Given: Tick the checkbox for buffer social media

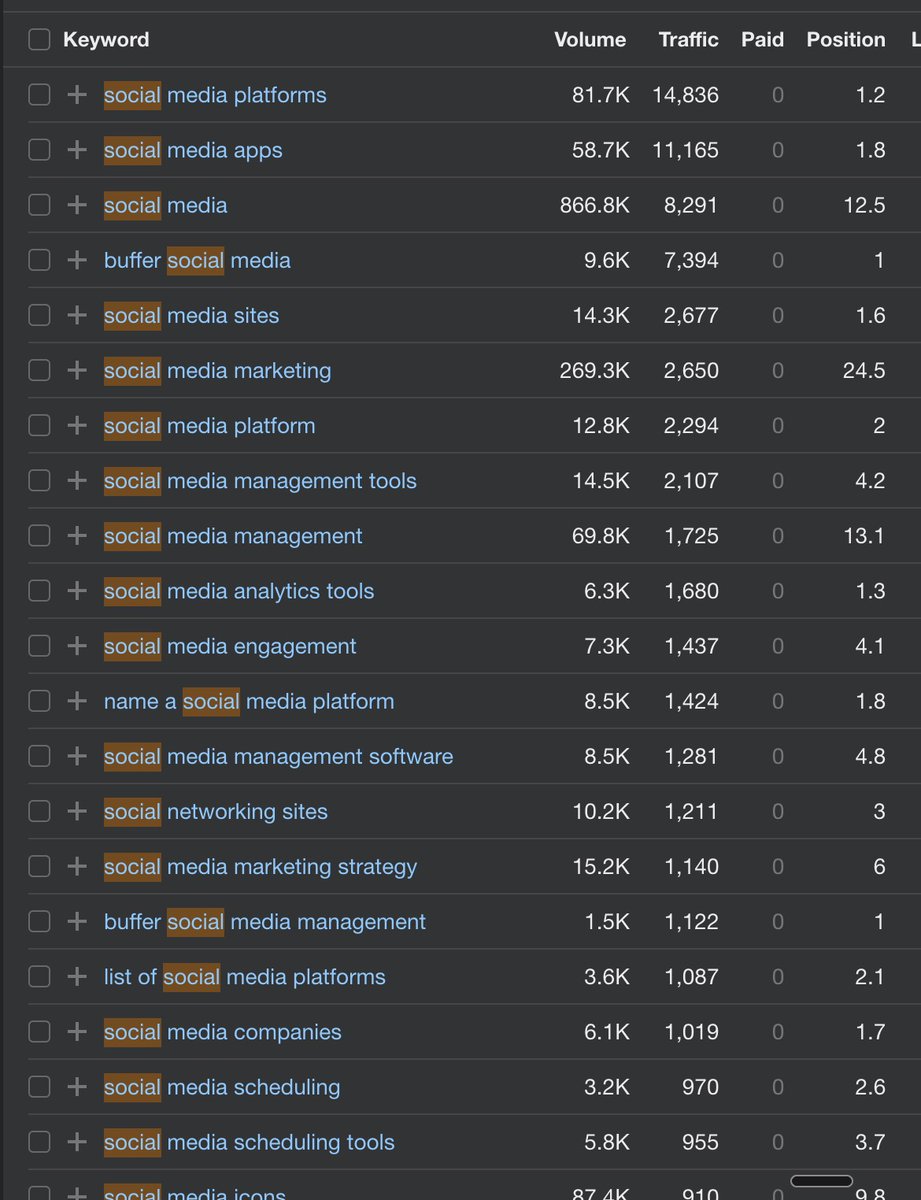Looking at the screenshot, I should 39,260.
